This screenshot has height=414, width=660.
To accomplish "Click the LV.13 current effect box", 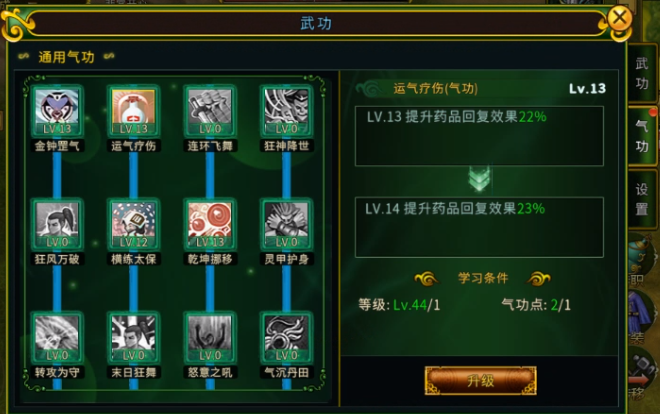I will coord(479,136).
